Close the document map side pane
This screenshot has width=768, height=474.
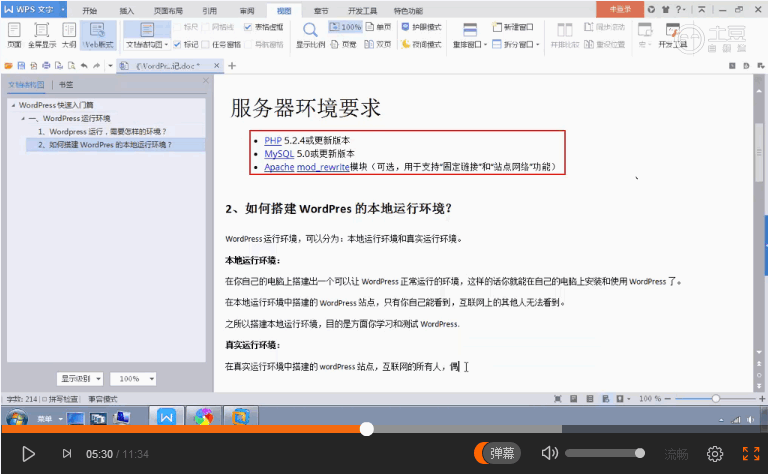point(206,80)
